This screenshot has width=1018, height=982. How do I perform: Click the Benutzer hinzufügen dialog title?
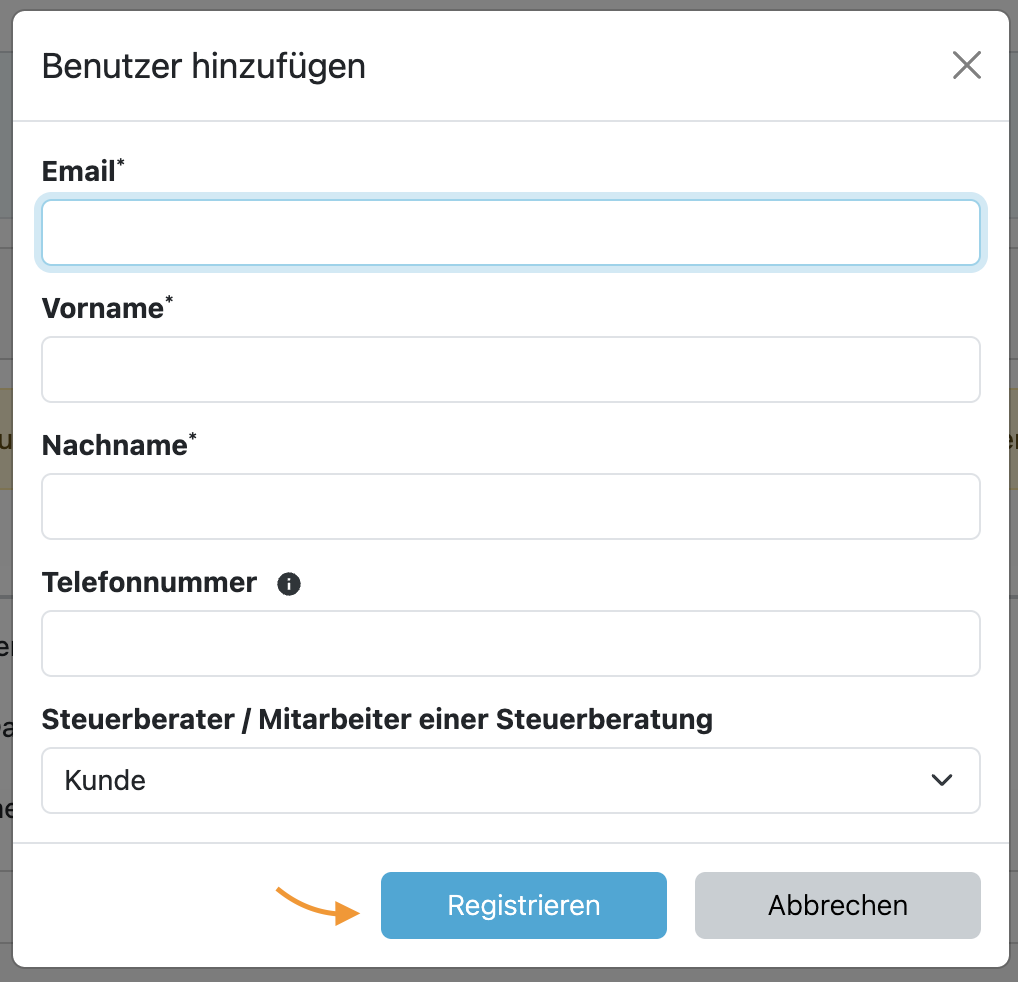click(203, 67)
